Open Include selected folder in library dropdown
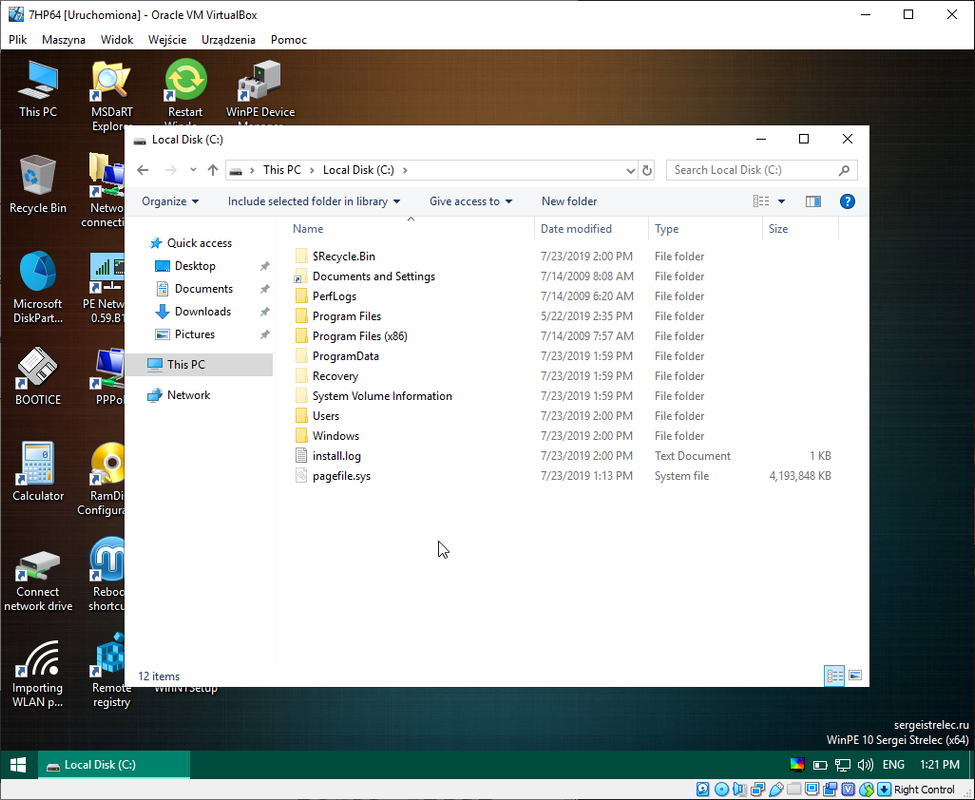This screenshot has height=800, width=975. 313,201
